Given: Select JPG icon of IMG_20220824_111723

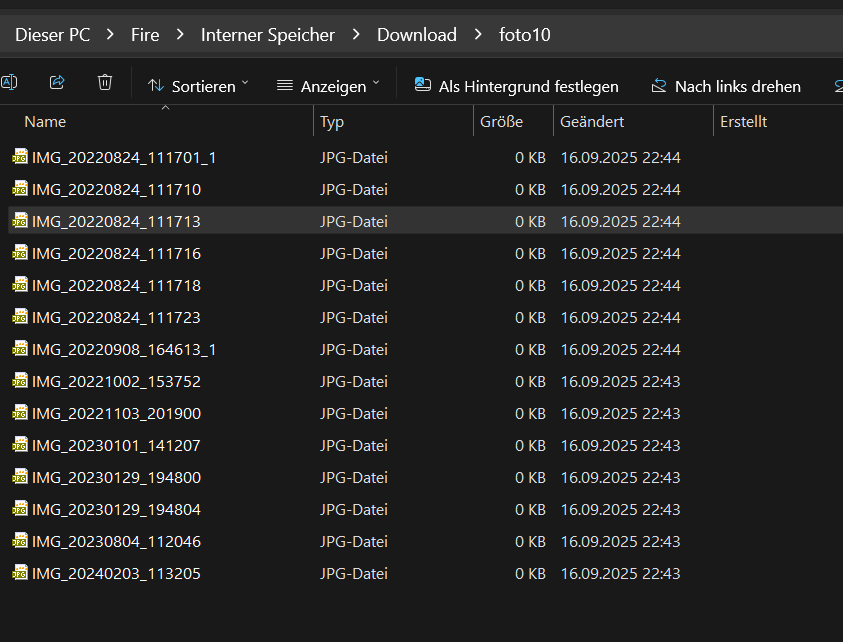Looking at the screenshot, I should [20, 317].
